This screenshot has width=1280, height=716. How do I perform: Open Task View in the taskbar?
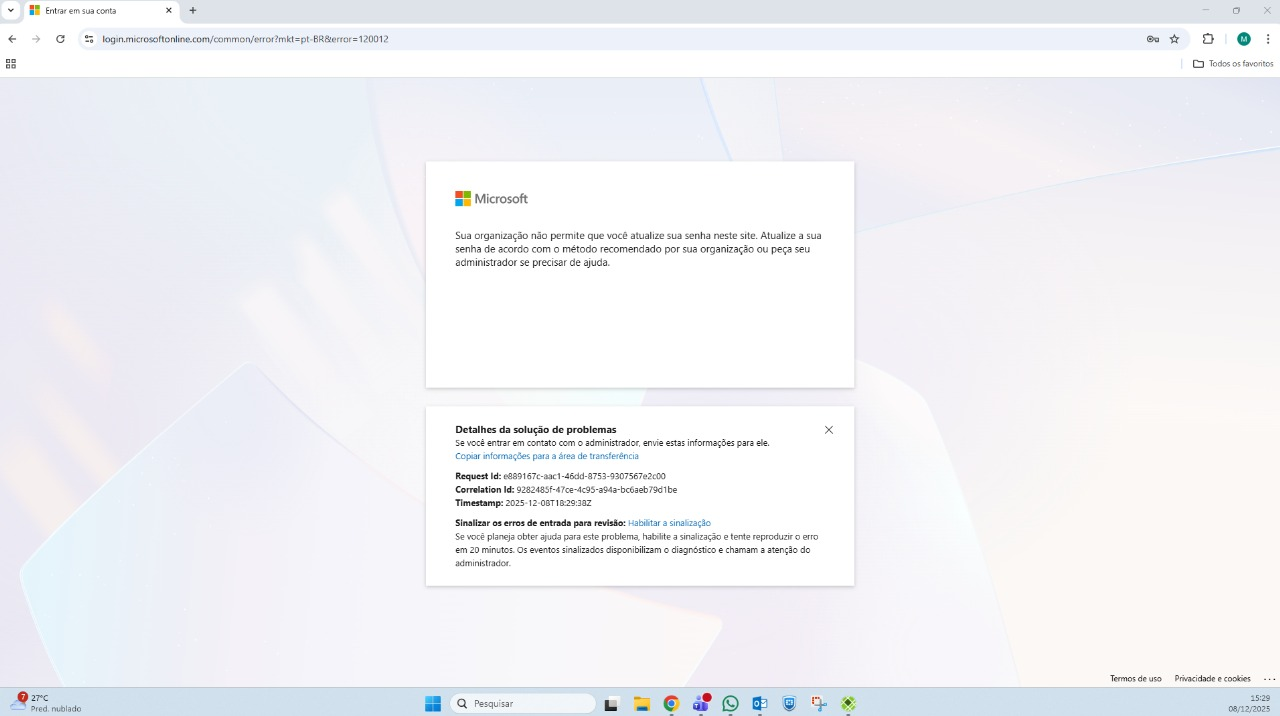coord(612,704)
